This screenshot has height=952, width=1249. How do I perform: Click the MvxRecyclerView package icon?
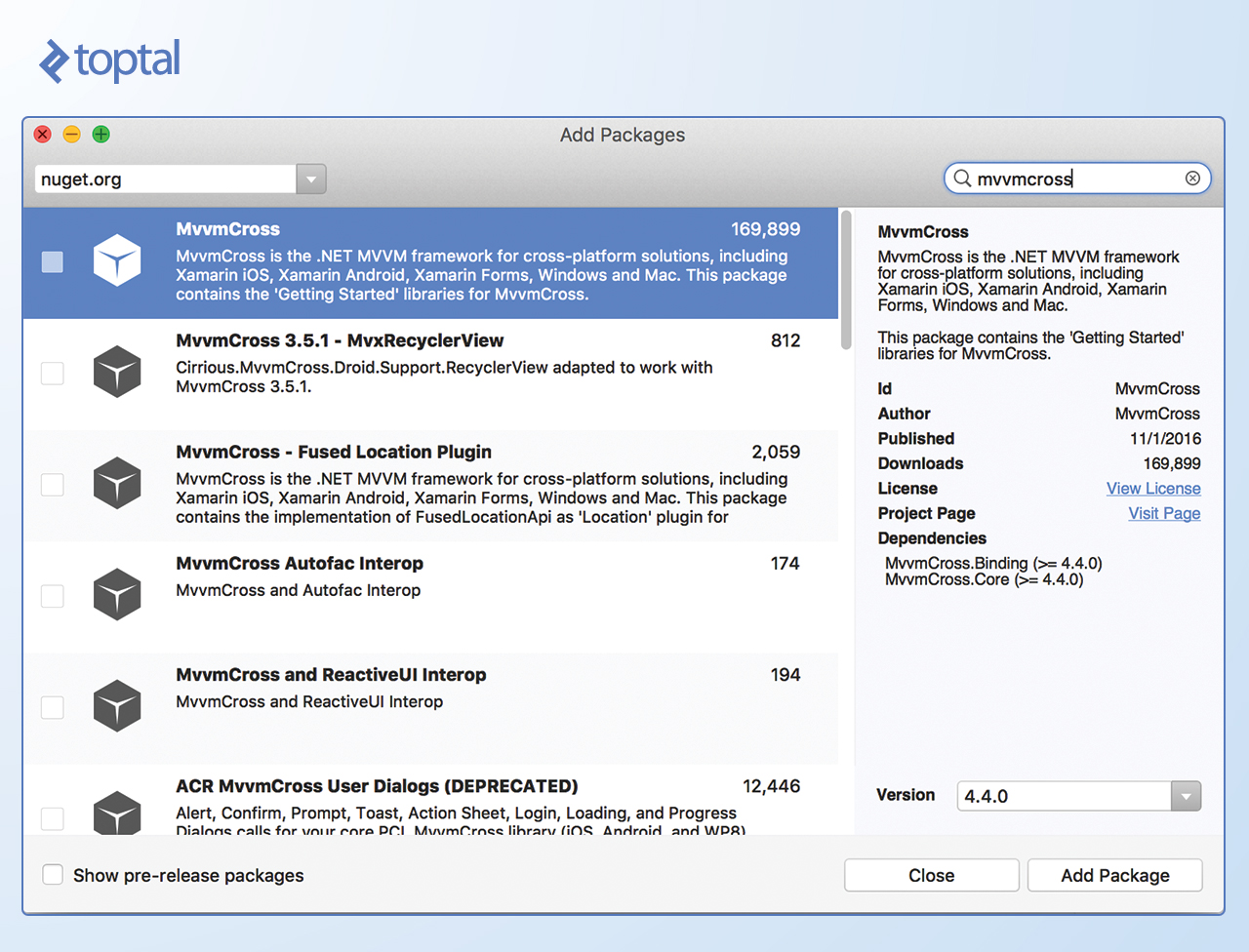point(117,373)
